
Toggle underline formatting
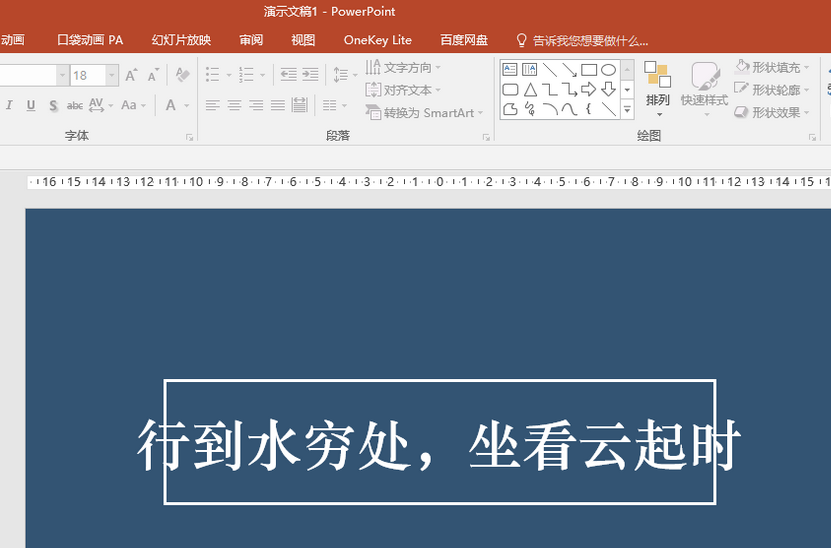click(x=31, y=105)
